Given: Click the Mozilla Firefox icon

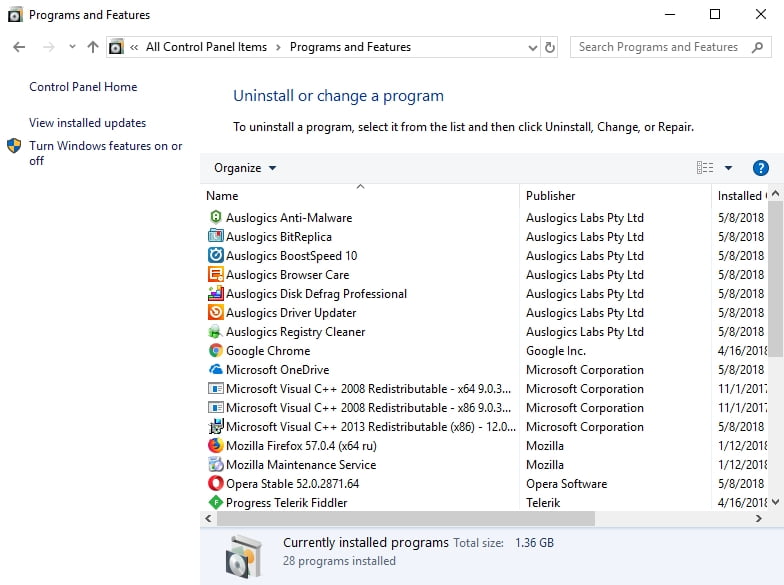Looking at the screenshot, I should click(x=216, y=446).
